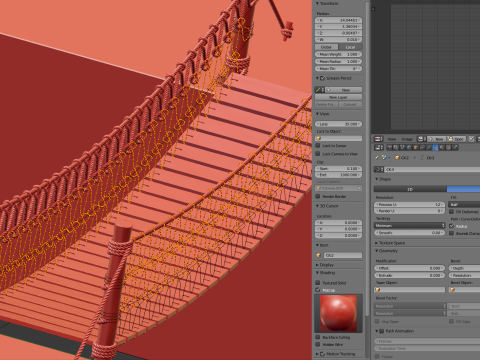Collapse the View panel
Image resolution: width=480 pixels, height=360 pixels.
(318, 114)
